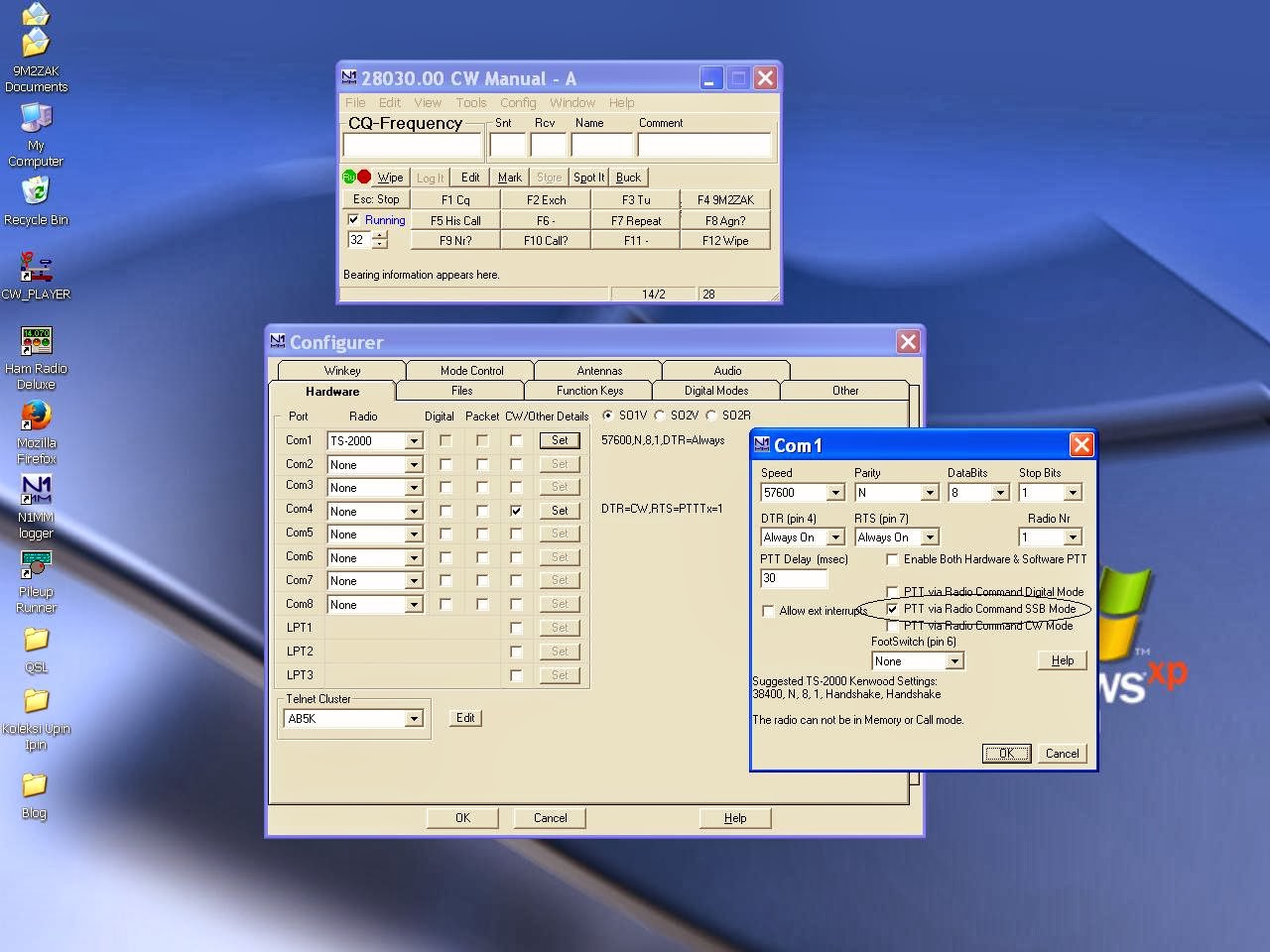Open DTR (pin 4) dropdown

pyautogui.click(x=835, y=537)
